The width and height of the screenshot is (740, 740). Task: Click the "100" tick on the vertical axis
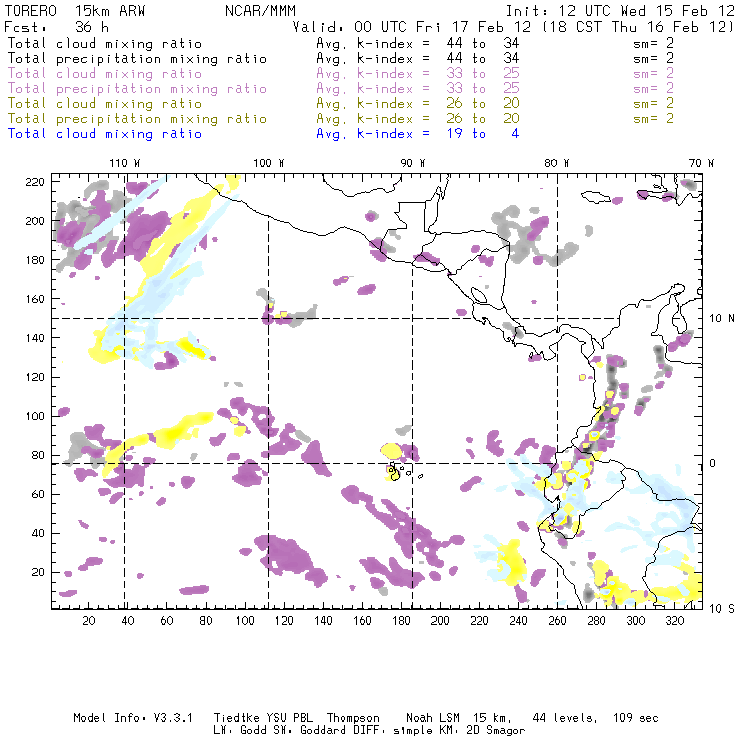(x=35, y=416)
